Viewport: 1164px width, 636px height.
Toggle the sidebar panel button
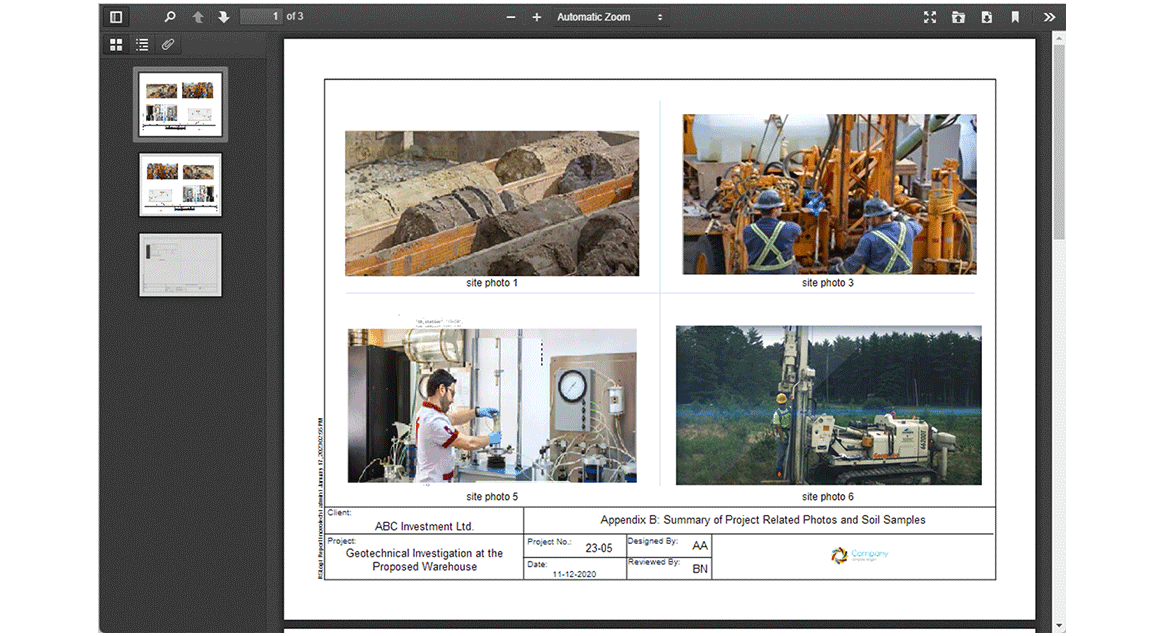coord(116,17)
